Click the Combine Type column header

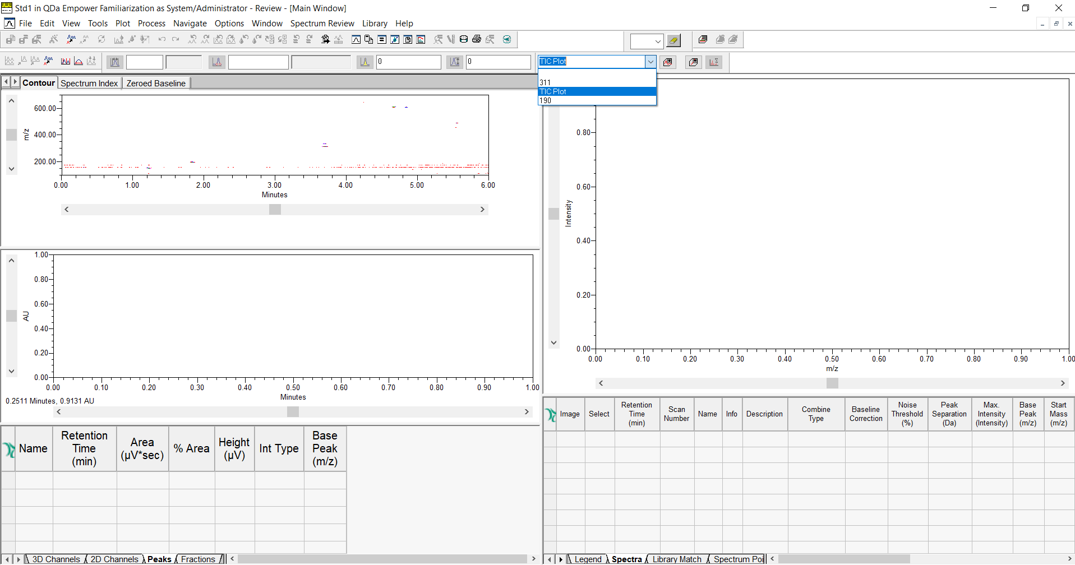[816, 413]
